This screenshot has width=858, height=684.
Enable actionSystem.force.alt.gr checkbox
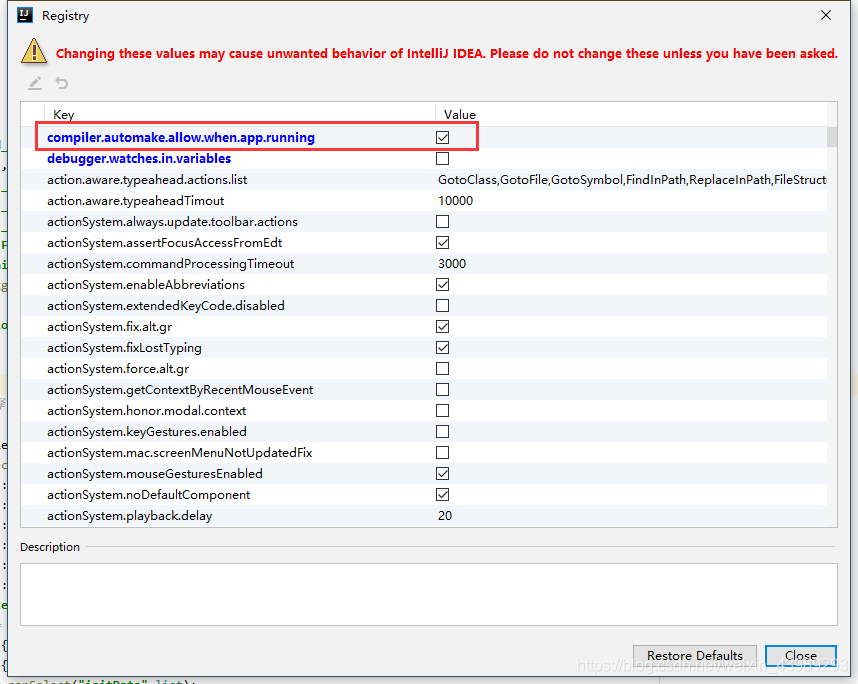pyautogui.click(x=443, y=369)
